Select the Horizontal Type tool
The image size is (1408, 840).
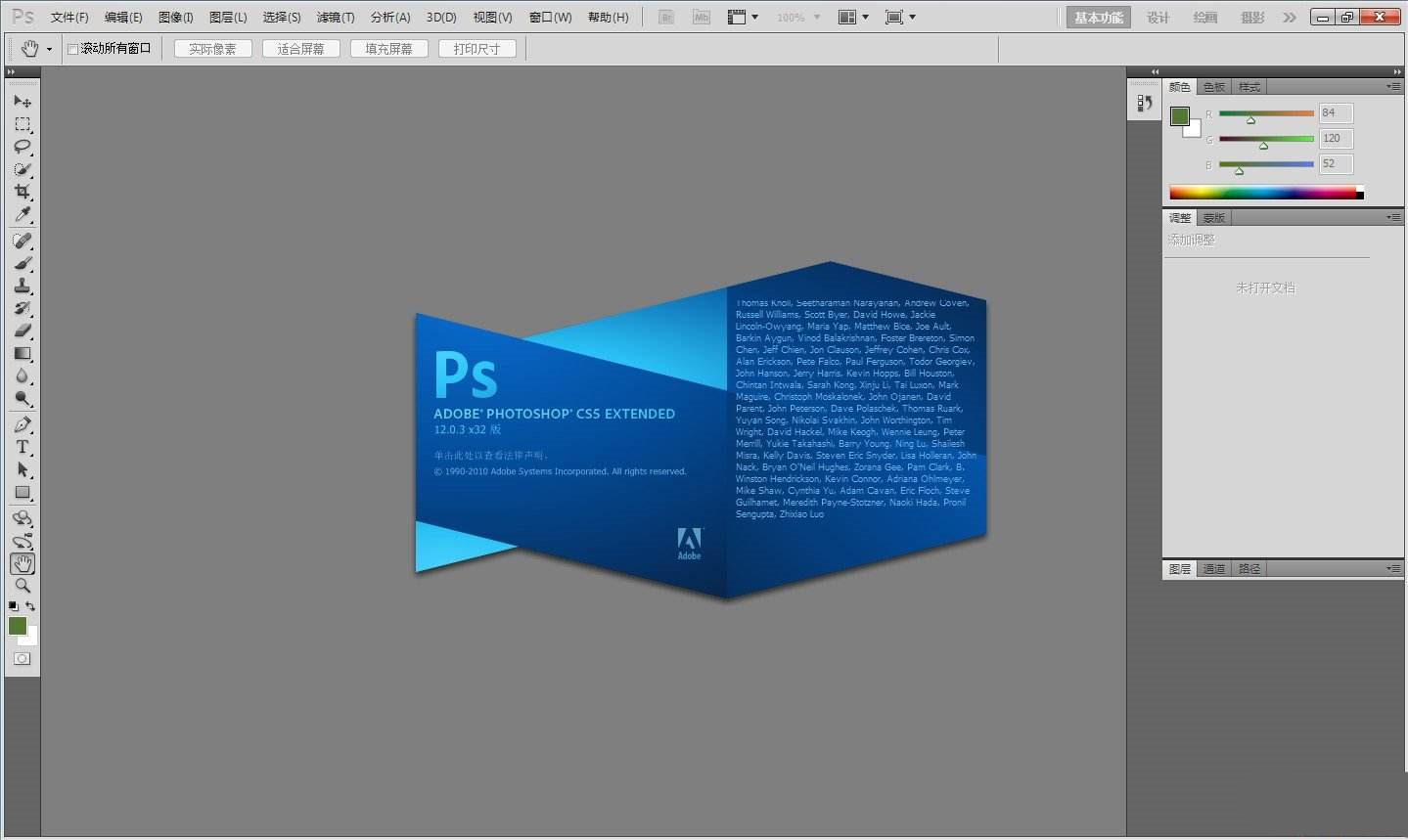[x=23, y=447]
